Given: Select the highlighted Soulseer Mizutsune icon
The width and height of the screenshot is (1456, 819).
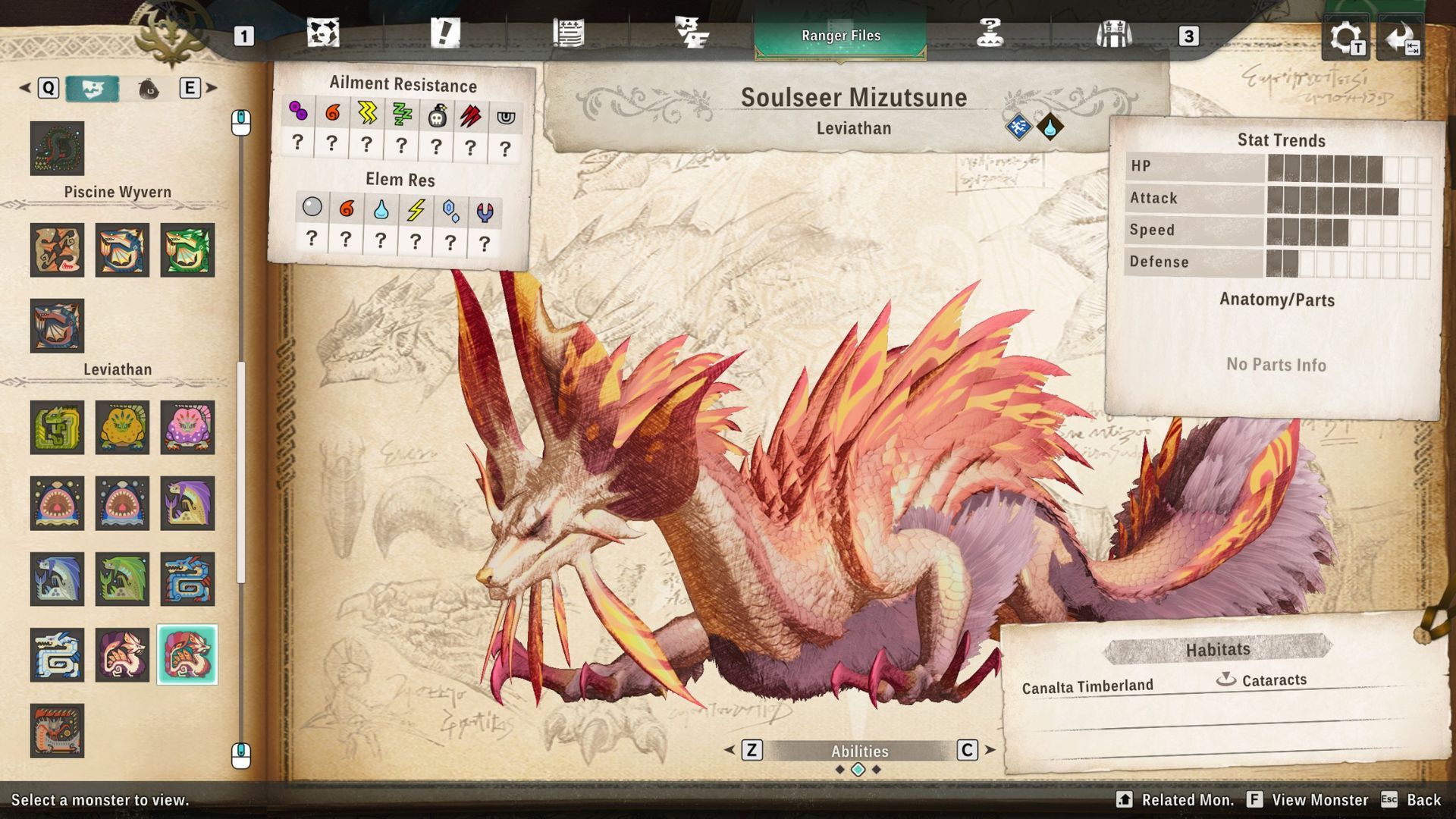Looking at the screenshot, I should [187, 655].
